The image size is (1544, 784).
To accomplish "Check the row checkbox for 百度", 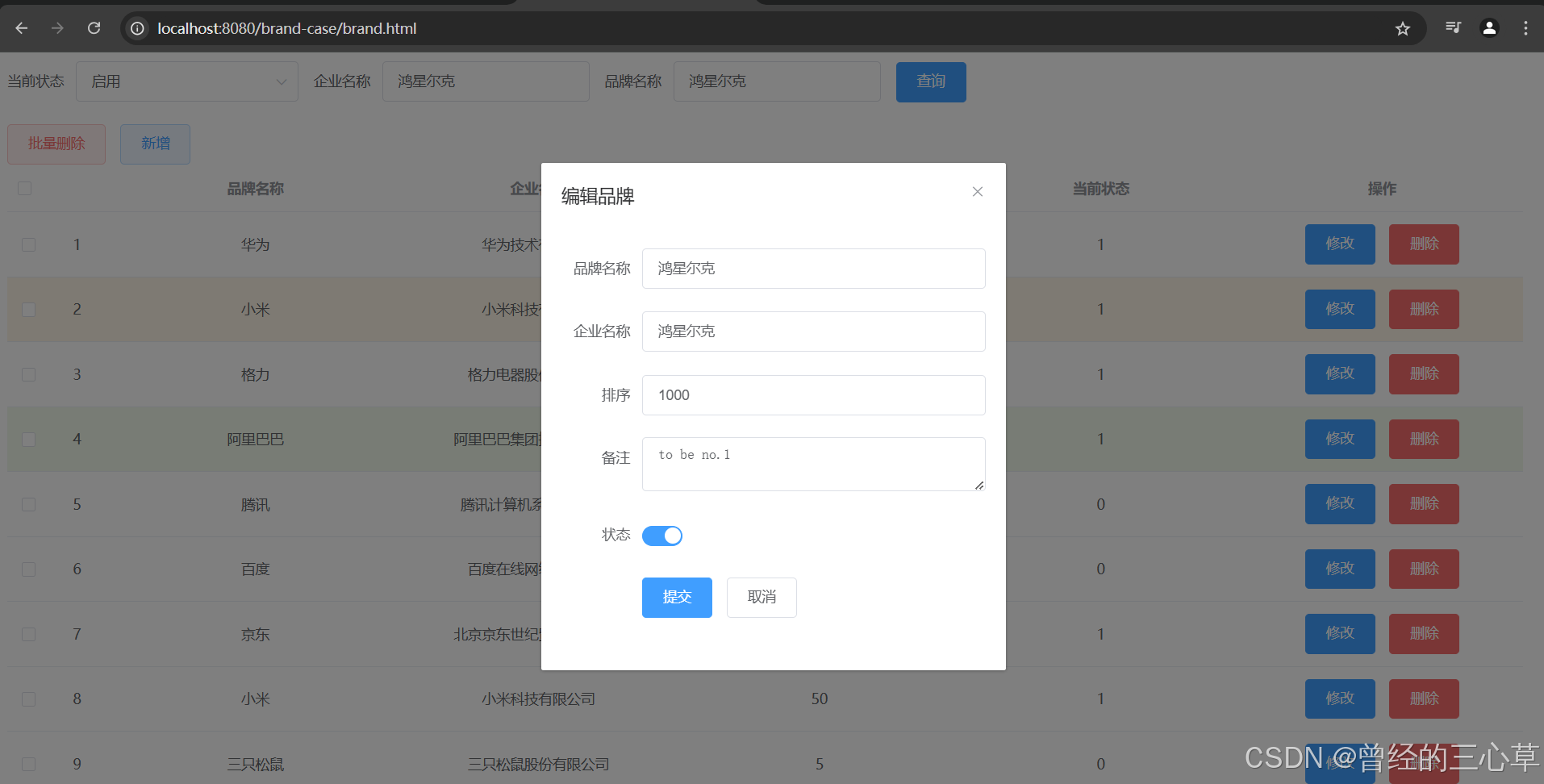I will tap(29, 569).
